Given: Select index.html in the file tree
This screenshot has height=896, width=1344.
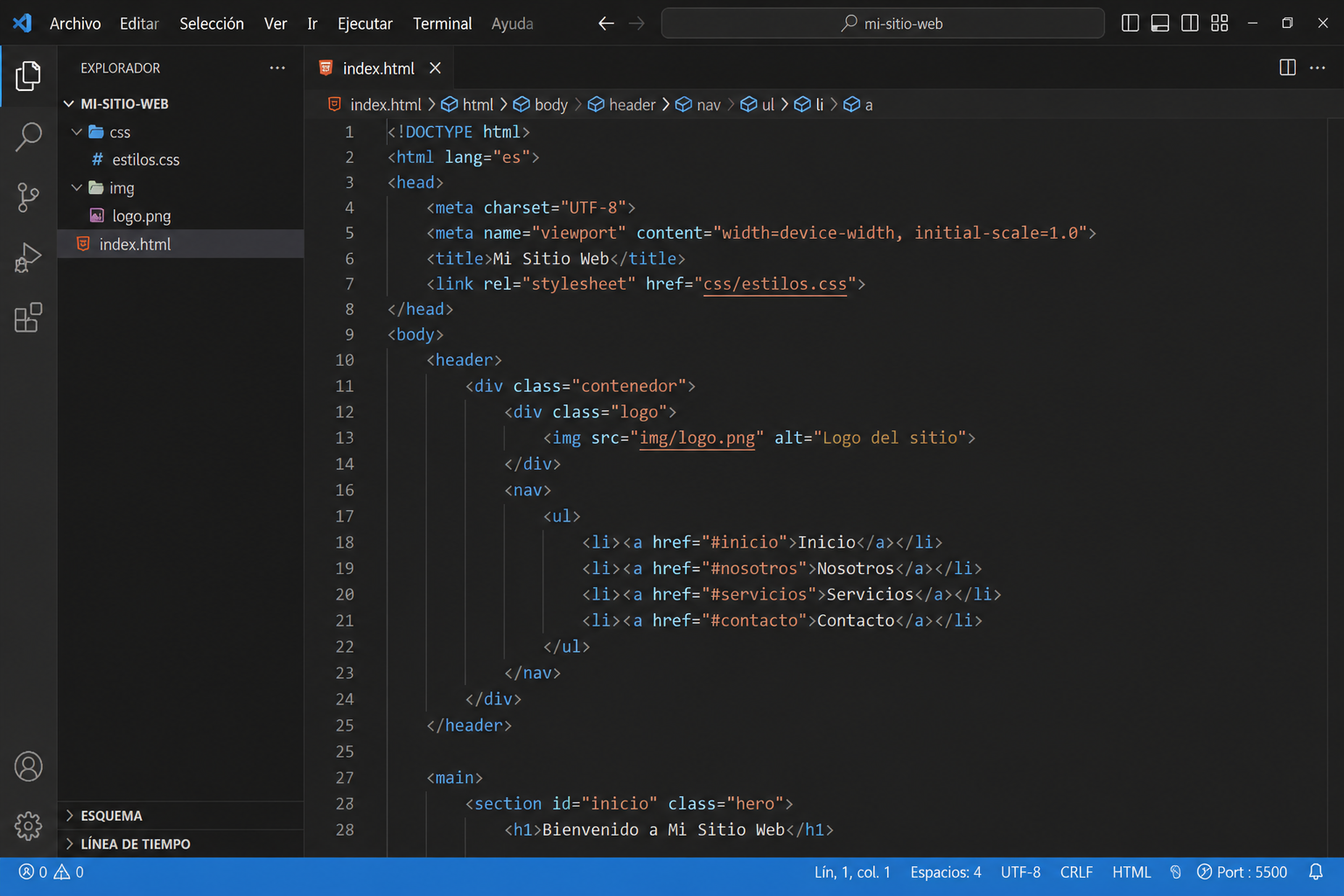Looking at the screenshot, I should click(180, 244).
